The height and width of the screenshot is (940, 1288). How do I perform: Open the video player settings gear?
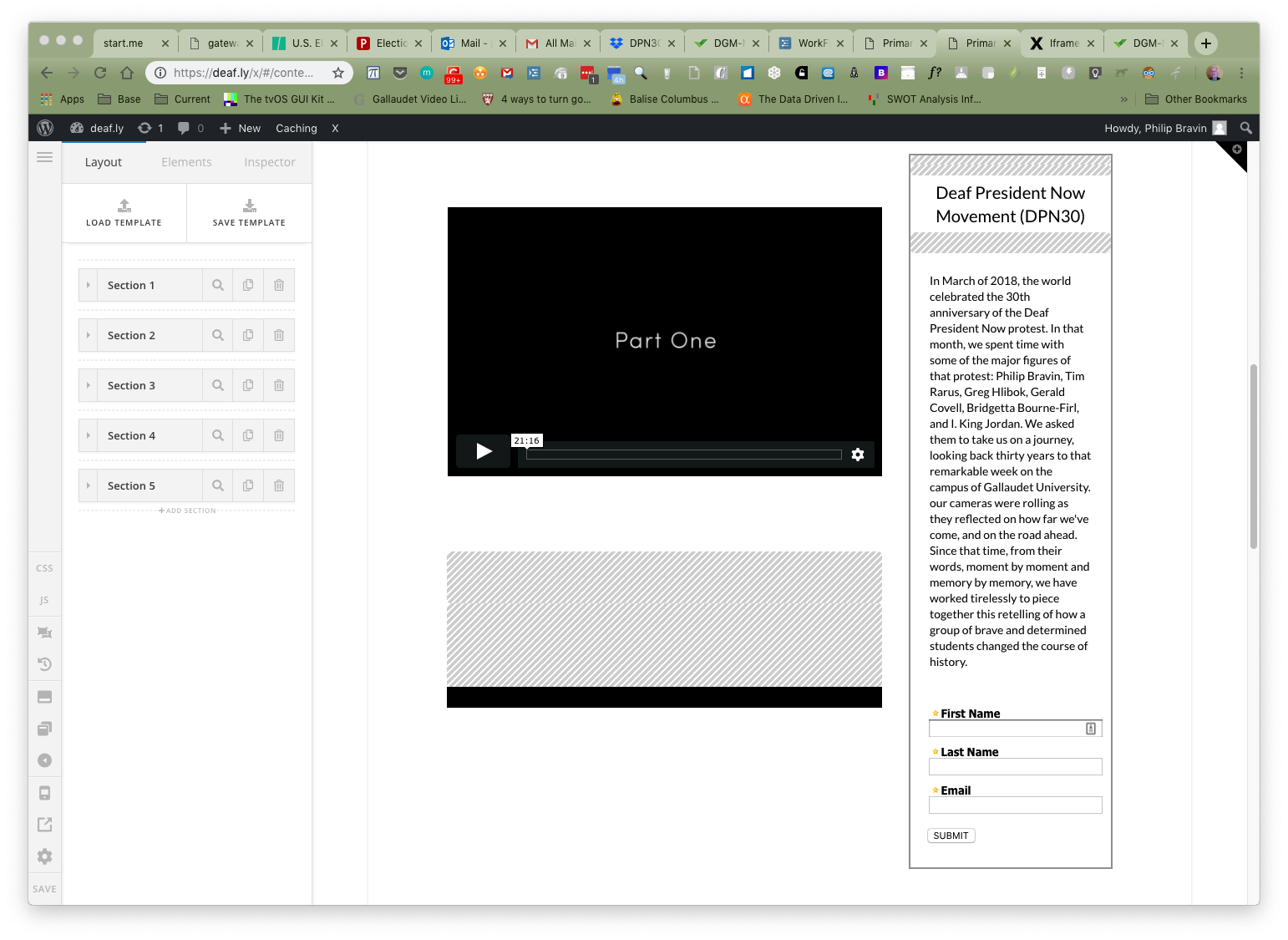tap(858, 455)
